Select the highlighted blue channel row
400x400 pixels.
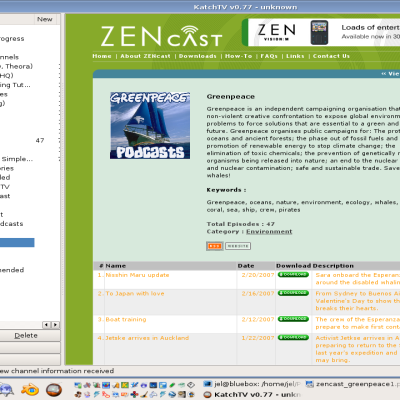[x=17, y=242]
